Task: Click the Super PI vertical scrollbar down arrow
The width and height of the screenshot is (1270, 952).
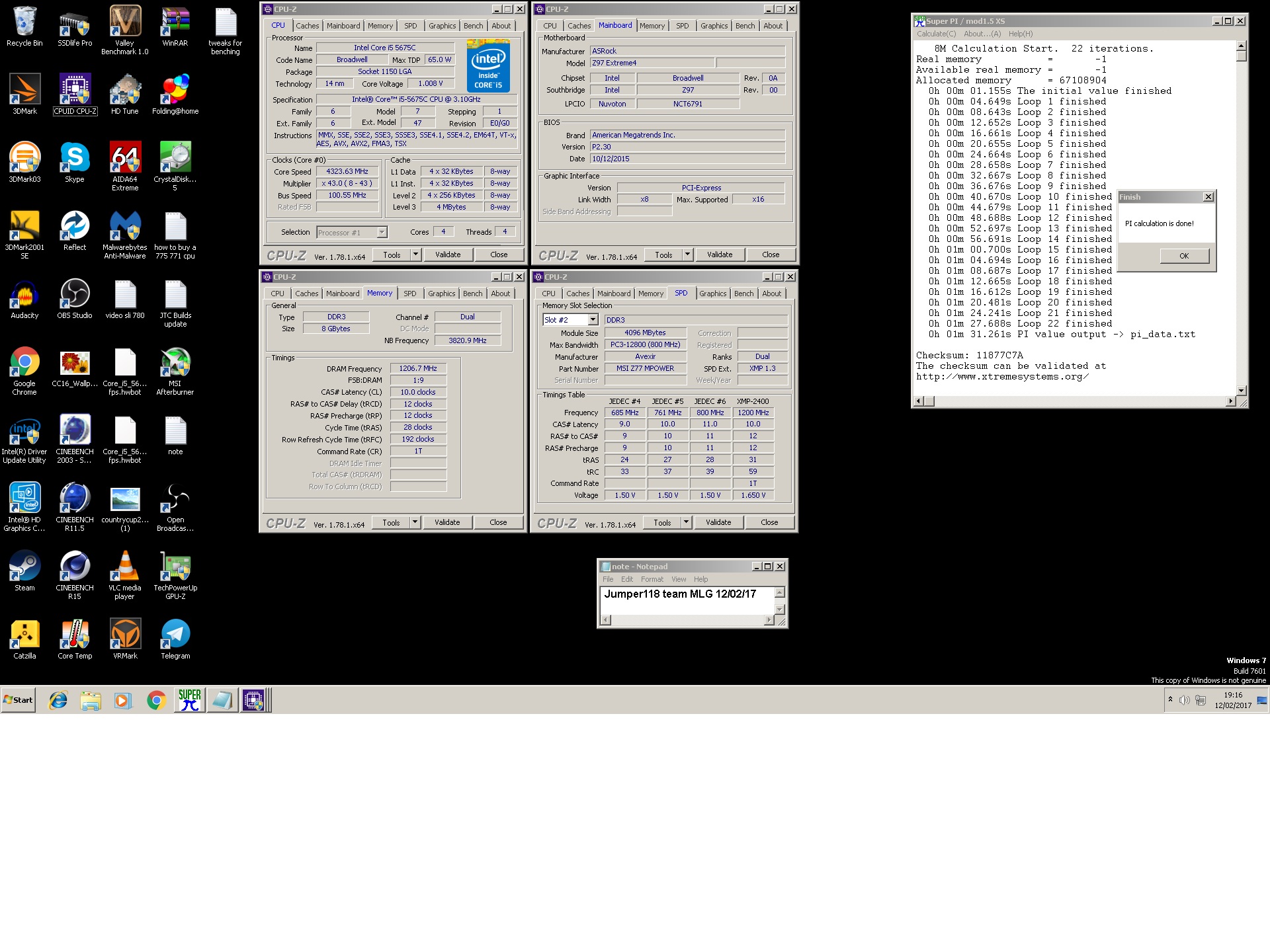Action: (x=1242, y=391)
